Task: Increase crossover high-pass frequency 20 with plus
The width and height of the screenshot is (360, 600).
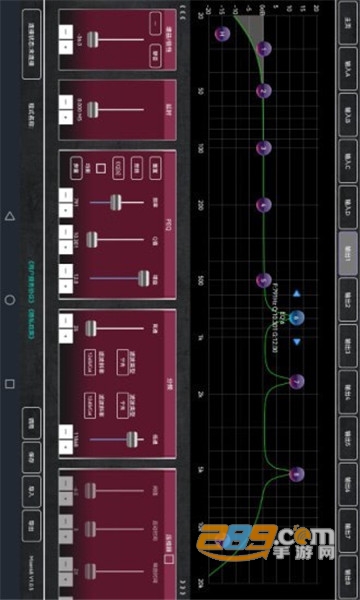Action: point(66,336)
